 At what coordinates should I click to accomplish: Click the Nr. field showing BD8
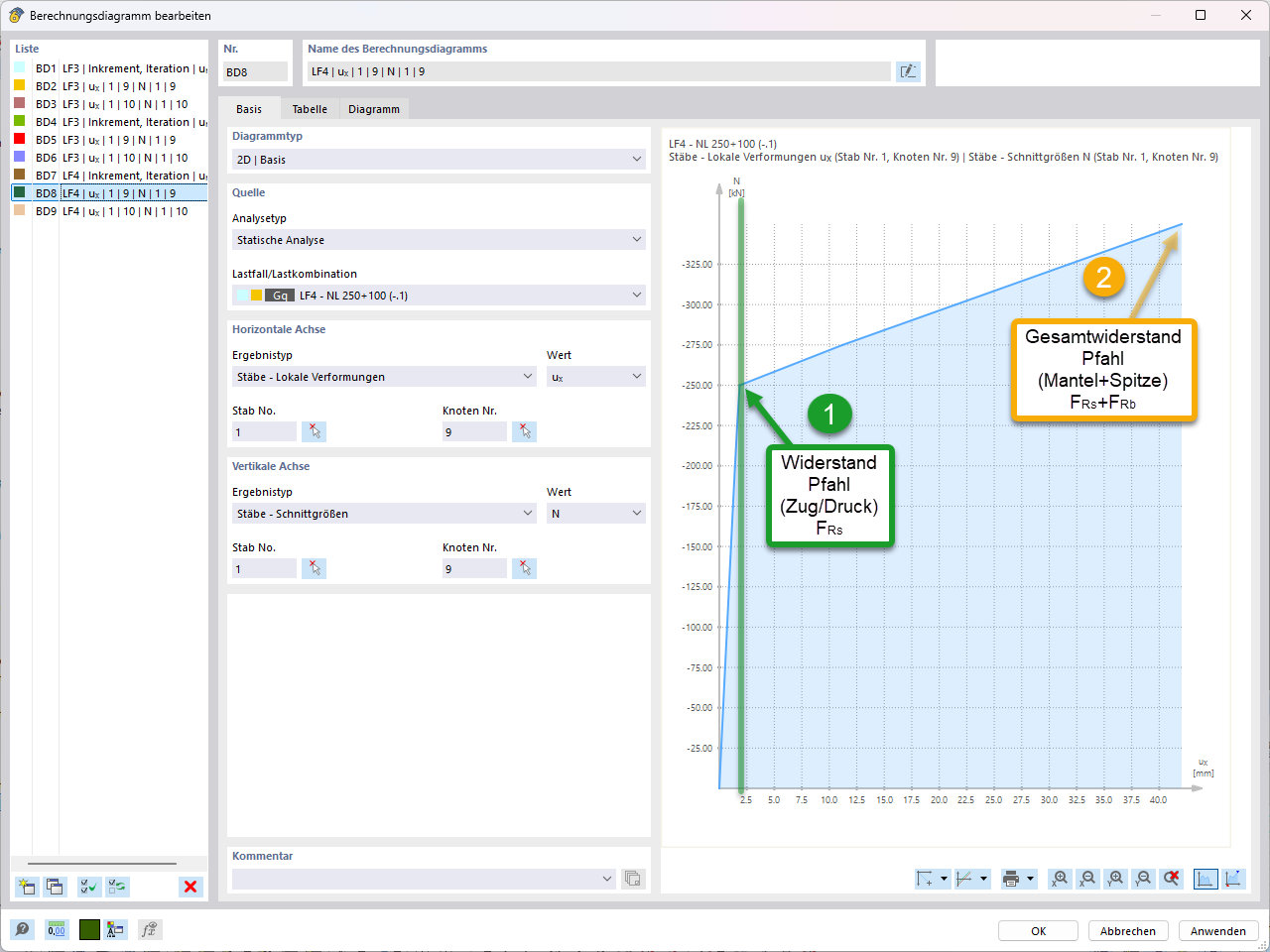(255, 71)
